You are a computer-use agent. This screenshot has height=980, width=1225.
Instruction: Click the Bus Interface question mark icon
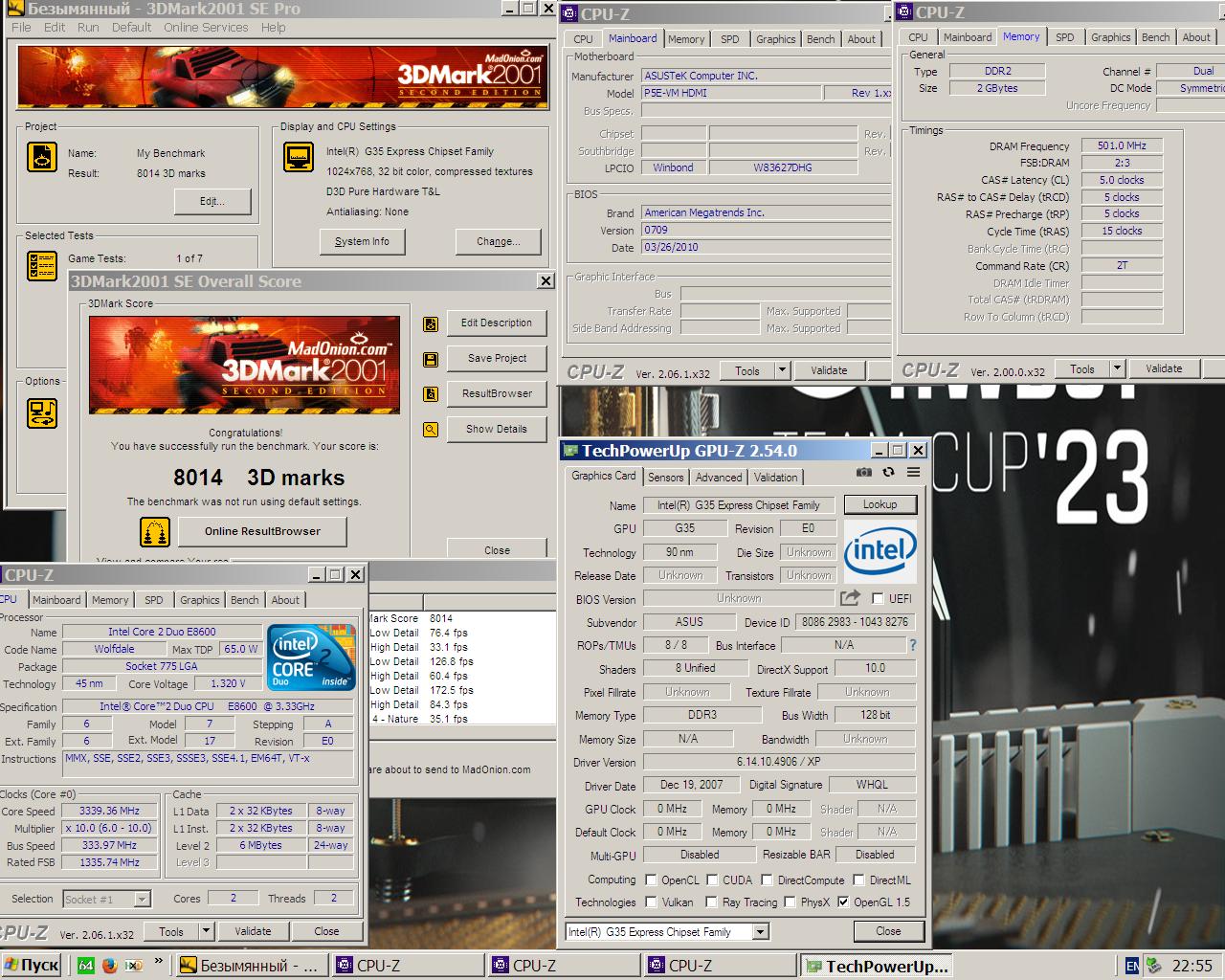pos(912,645)
